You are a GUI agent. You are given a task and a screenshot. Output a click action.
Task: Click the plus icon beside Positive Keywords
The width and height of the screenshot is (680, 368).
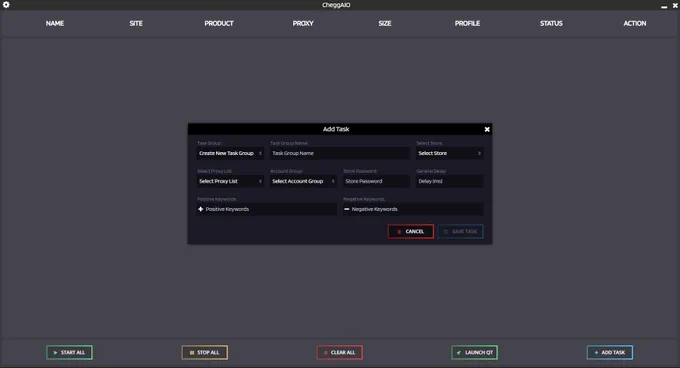200,209
